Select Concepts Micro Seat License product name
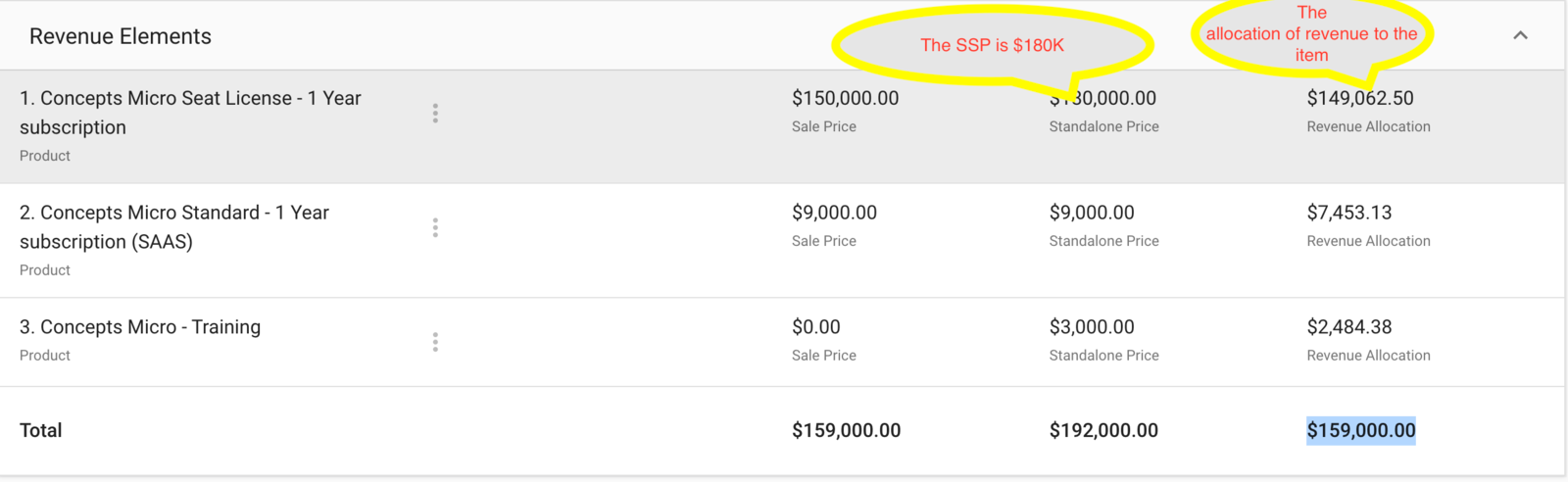 190,113
